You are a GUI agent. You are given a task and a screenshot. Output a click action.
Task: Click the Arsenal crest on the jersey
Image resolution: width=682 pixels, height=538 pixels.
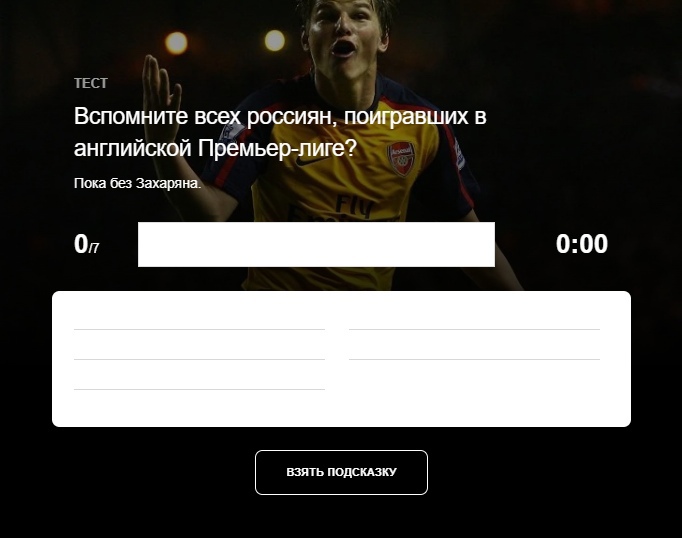click(401, 159)
